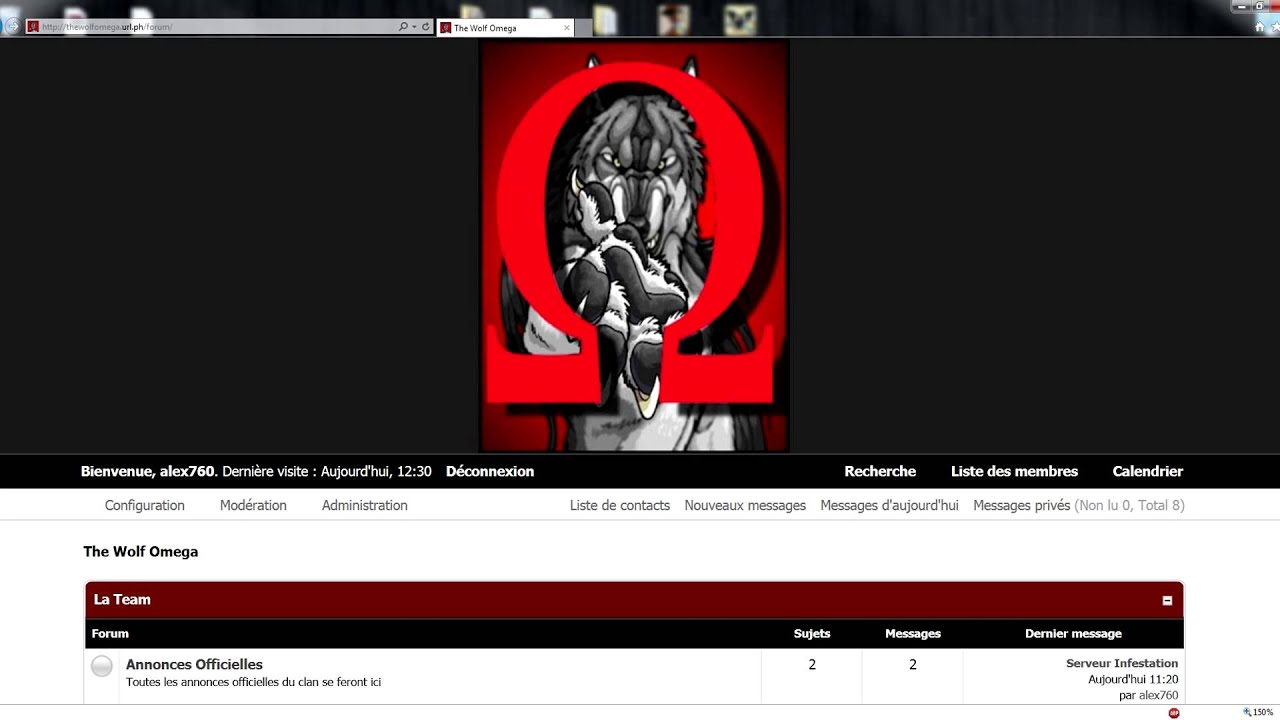Open the Modération panel
Screen dimensions: 1280x720
[x=253, y=506]
